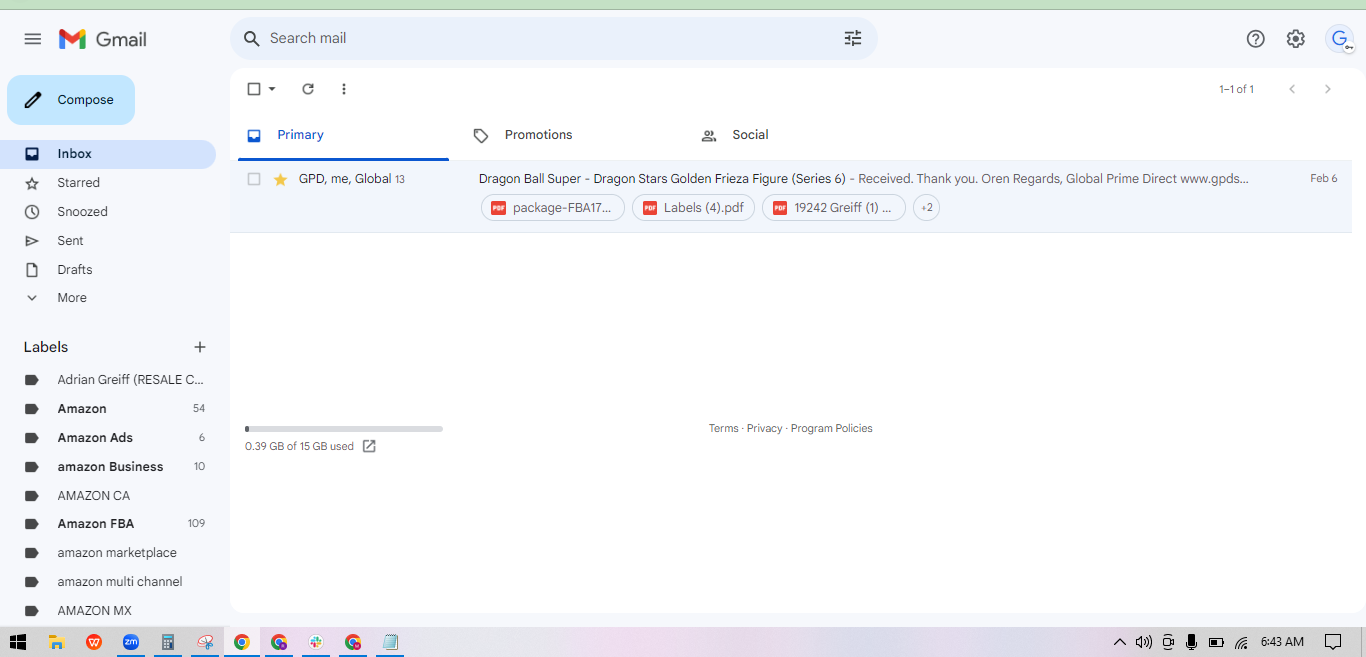Open Windows Start menu

[x=18, y=642]
